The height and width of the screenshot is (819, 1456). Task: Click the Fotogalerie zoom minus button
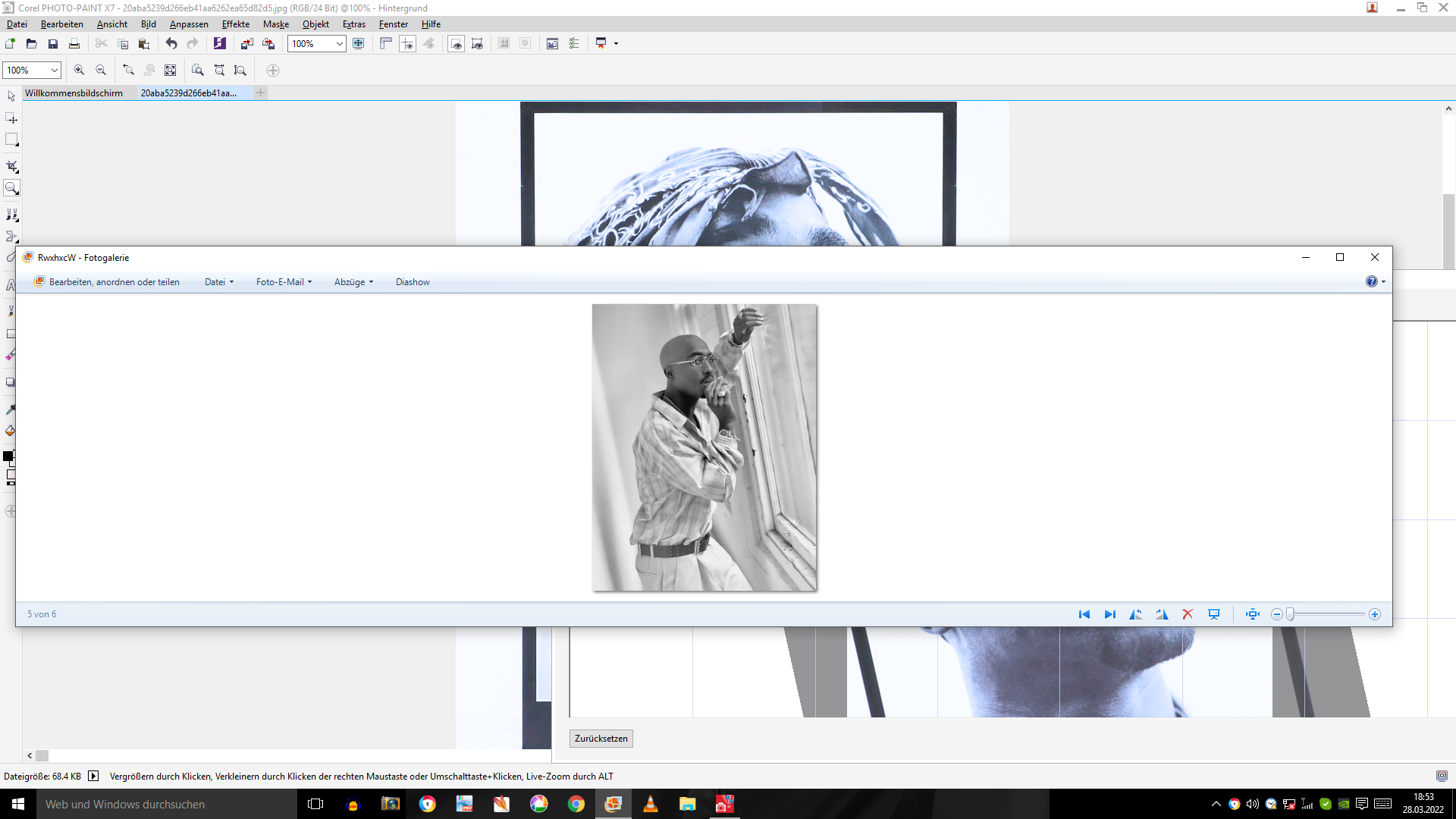pos(1277,614)
